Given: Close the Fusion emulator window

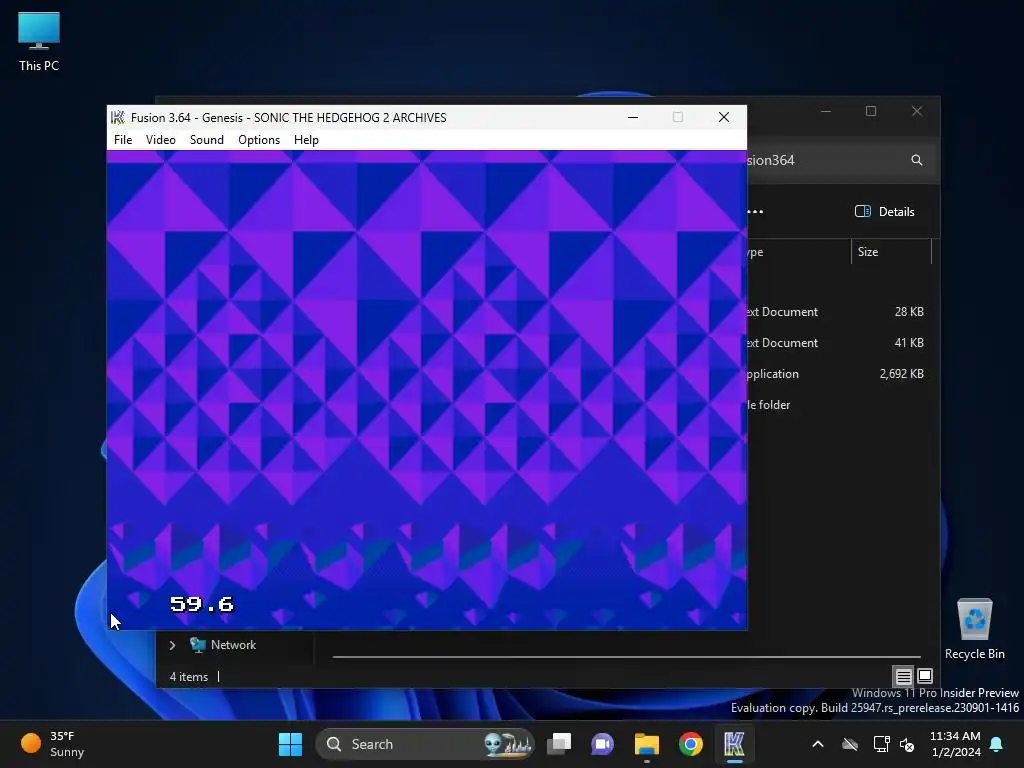Looking at the screenshot, I should point(724,118).
